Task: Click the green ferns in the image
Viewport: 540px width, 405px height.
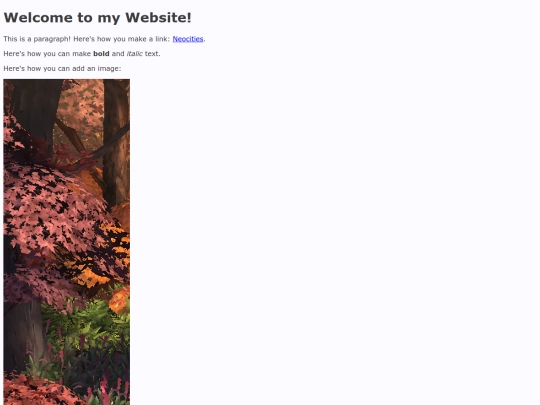Action: [83, 324]
